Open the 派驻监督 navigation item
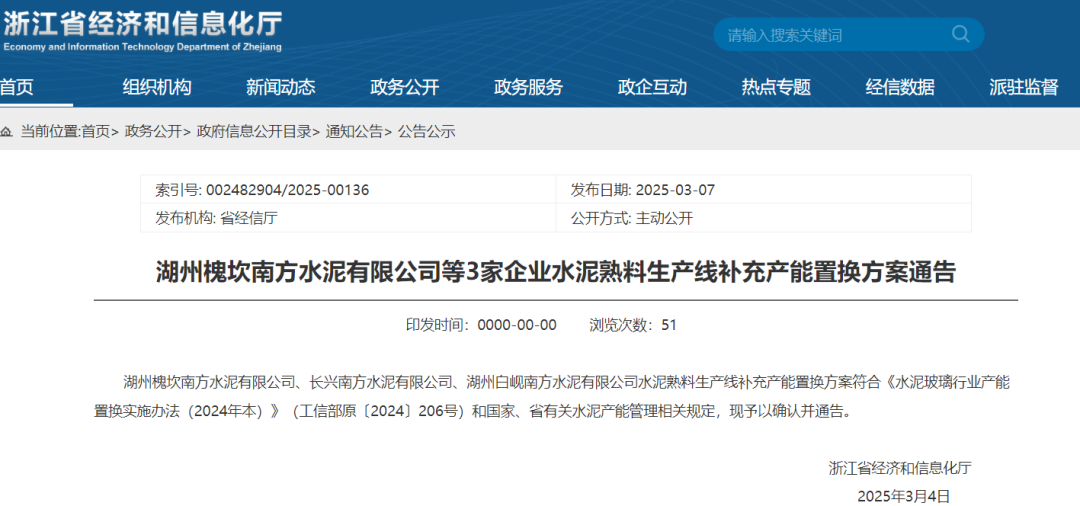Screen dimensions: 1080x506 pyautogui.click(x=1024, y=87)
